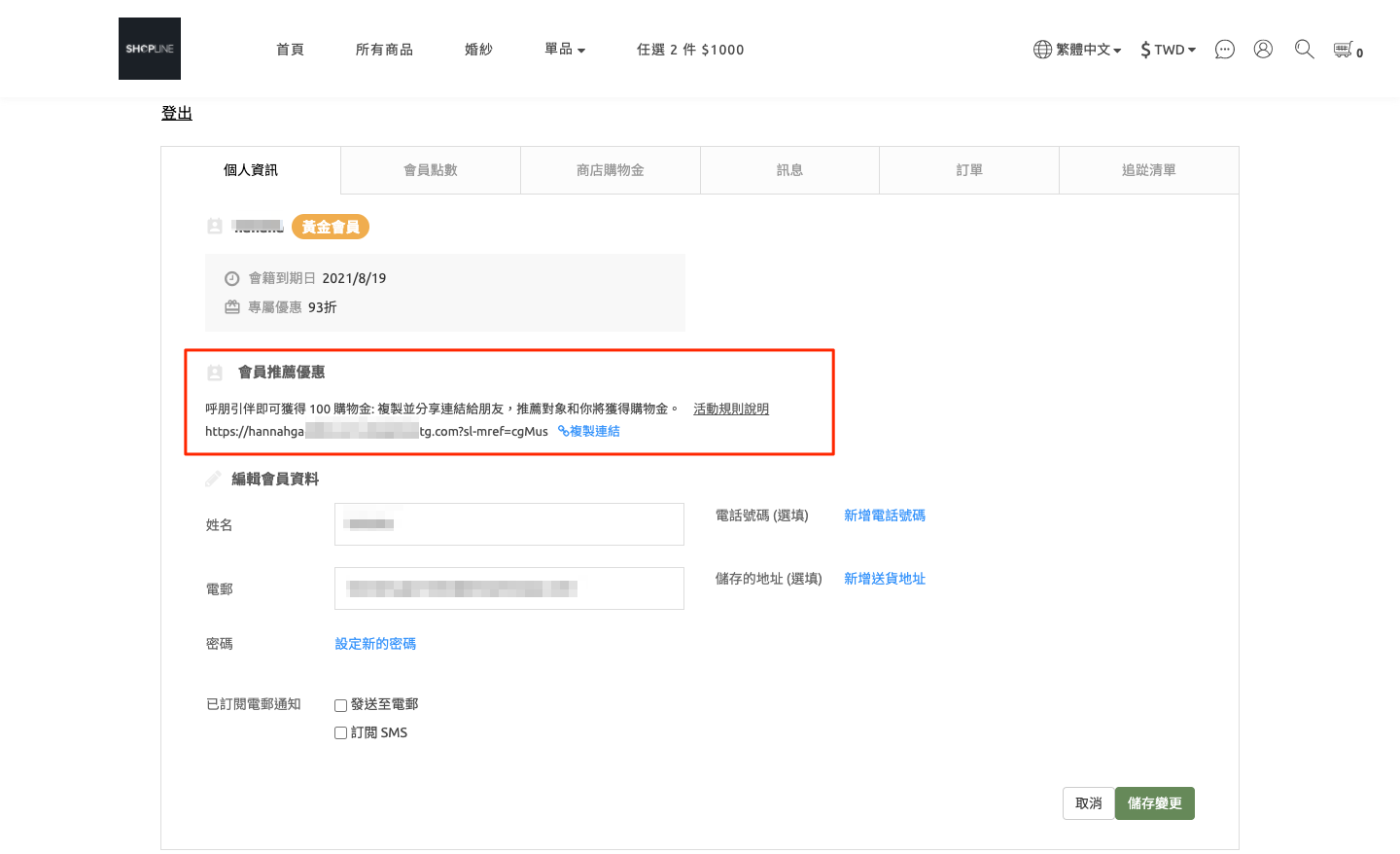Open the TWD currency dropdown
The width and height of the screenshot is (1400, 854).
(1169, 50)
